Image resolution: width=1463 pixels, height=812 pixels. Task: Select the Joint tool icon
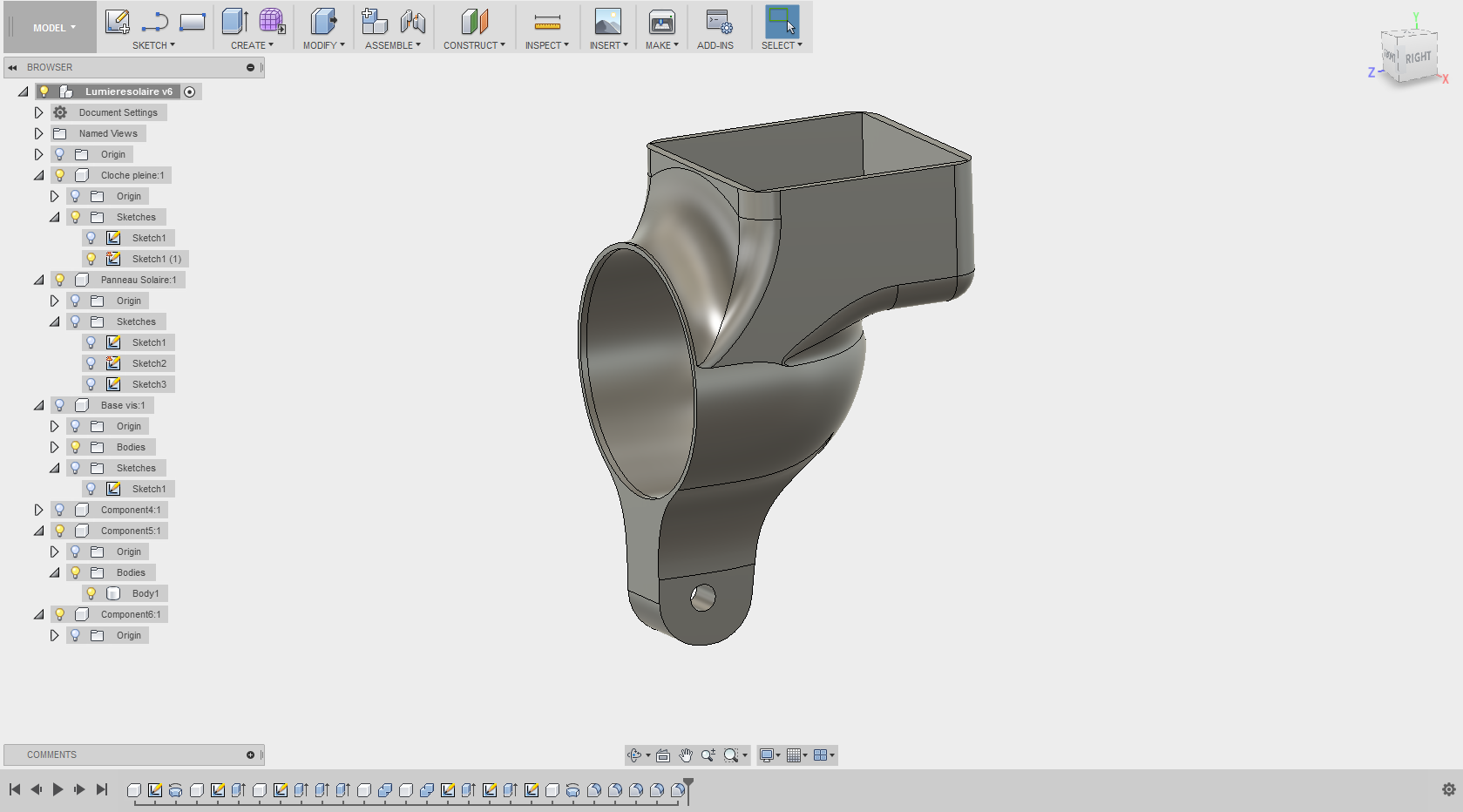[x=413, y=22]
